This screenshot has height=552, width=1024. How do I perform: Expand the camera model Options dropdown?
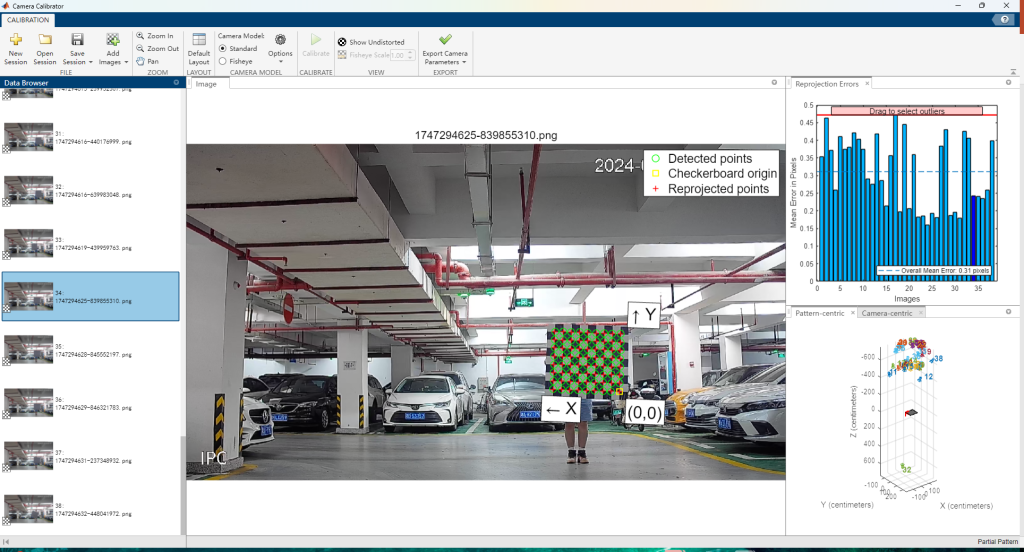point(280,62)
